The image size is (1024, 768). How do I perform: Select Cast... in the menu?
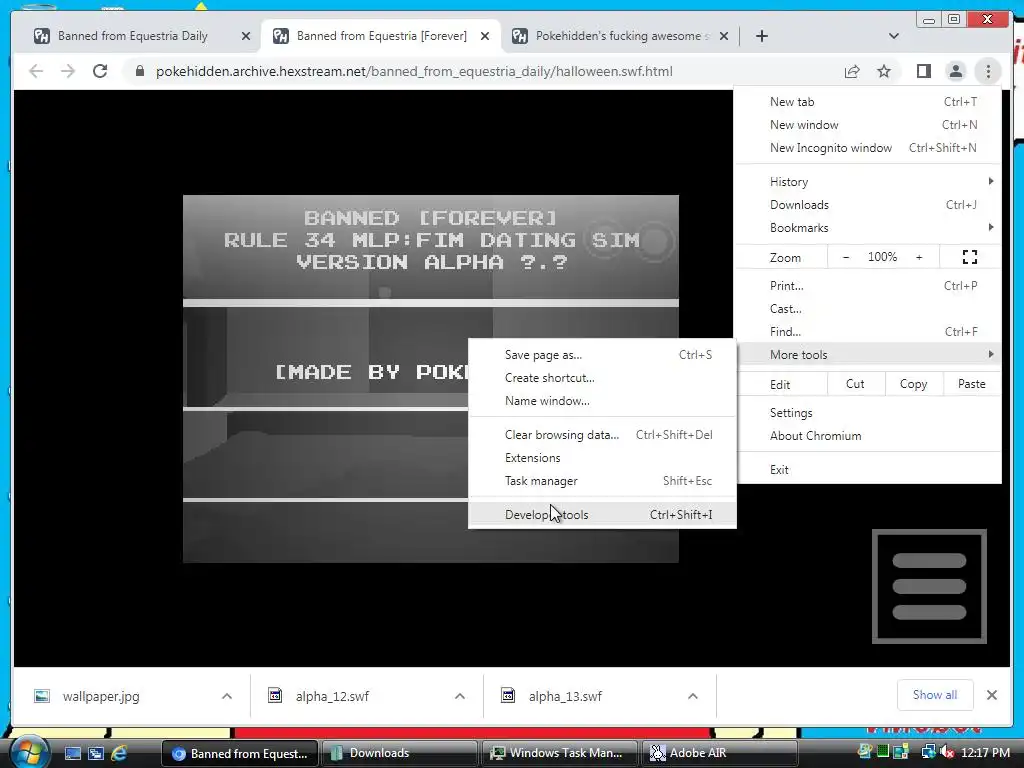869,308
